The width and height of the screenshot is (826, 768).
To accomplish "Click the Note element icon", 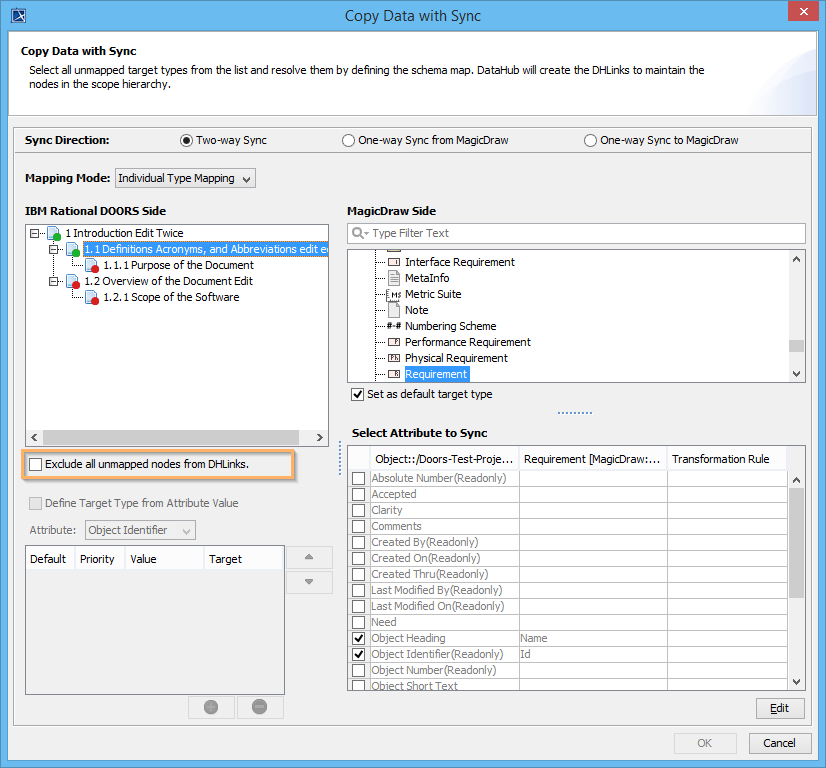I will tap(394, 310).
